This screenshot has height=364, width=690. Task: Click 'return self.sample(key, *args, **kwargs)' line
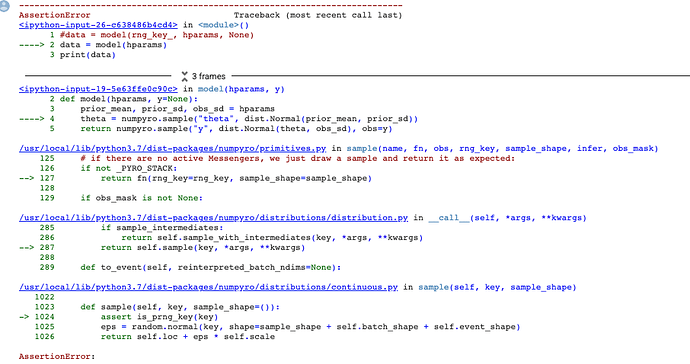pos(203,247)
